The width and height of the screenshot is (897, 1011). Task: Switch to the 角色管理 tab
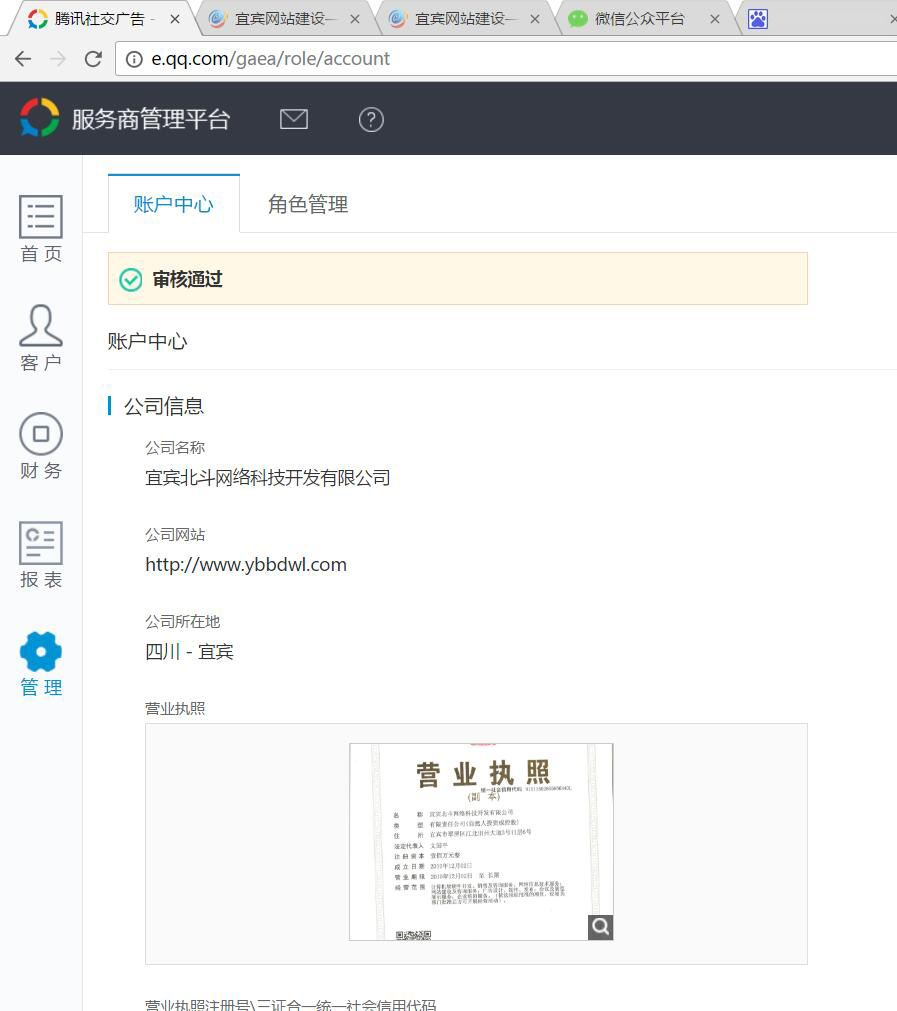[306, 204]
